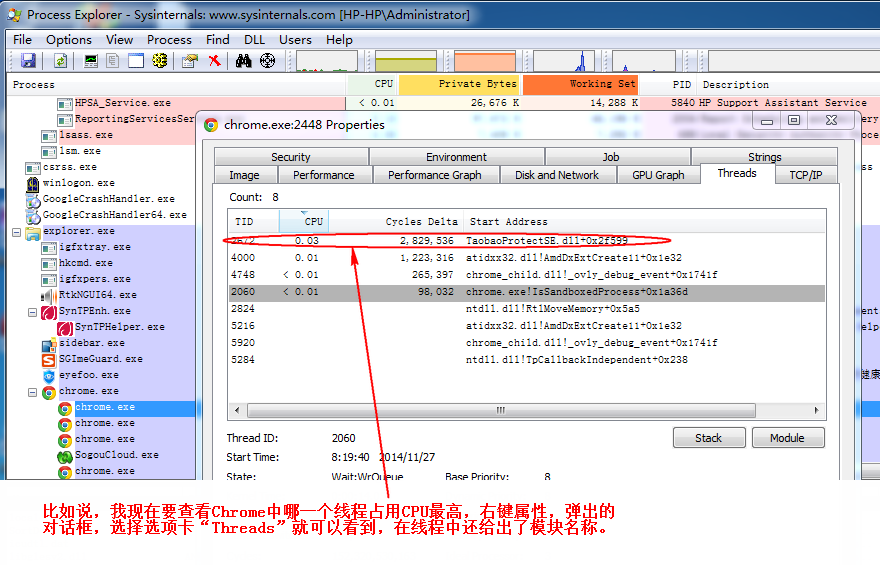Sort main list by Private Bytes column

point(459,84)
